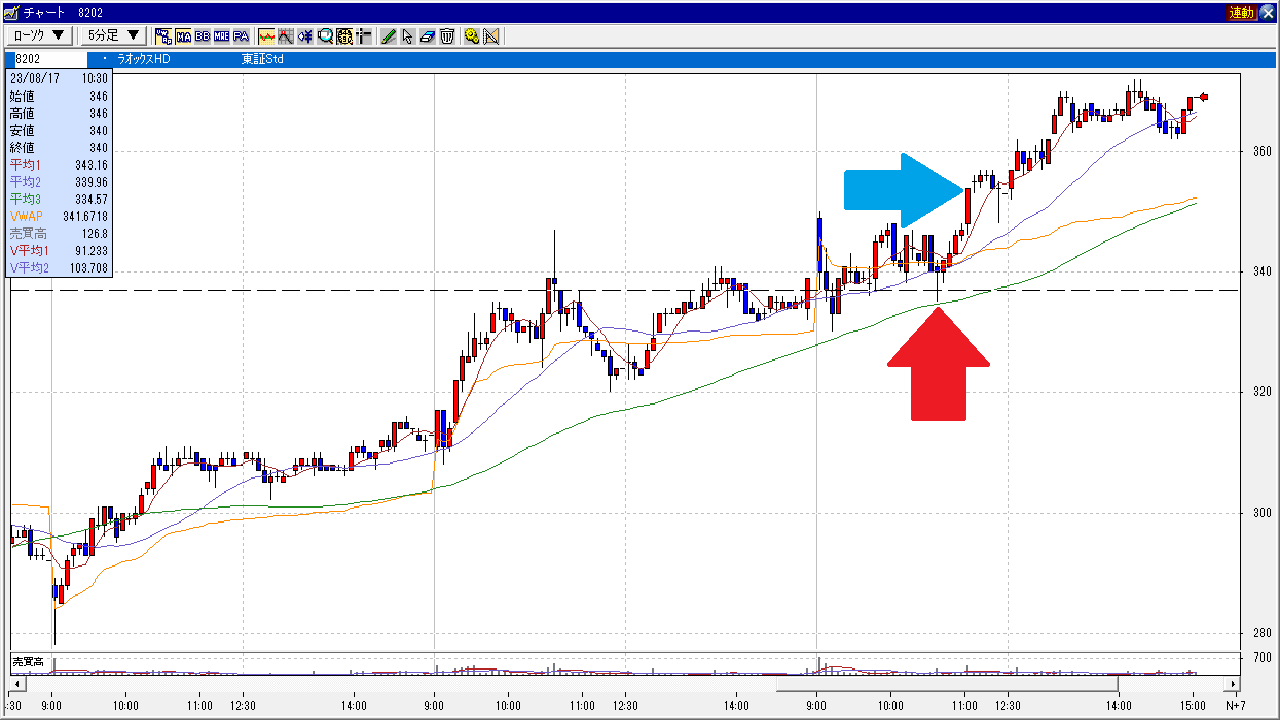Select the magnifier zoom tool
This screenshot has width=1280, height=720.
(x=325, y=36)
